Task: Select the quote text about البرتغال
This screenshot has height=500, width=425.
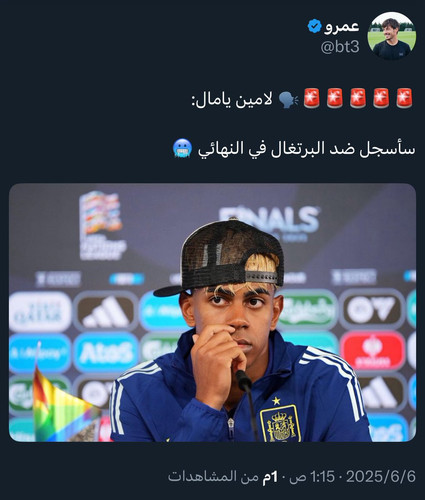Action: [307, 149]
